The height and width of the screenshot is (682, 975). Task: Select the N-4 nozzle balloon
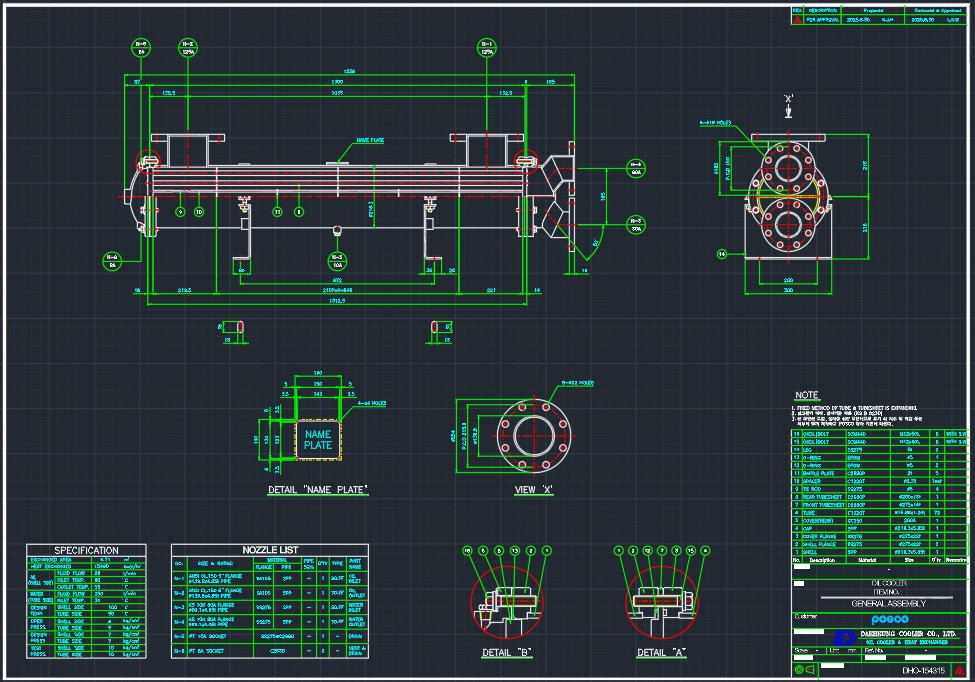(x=636, y=167)
